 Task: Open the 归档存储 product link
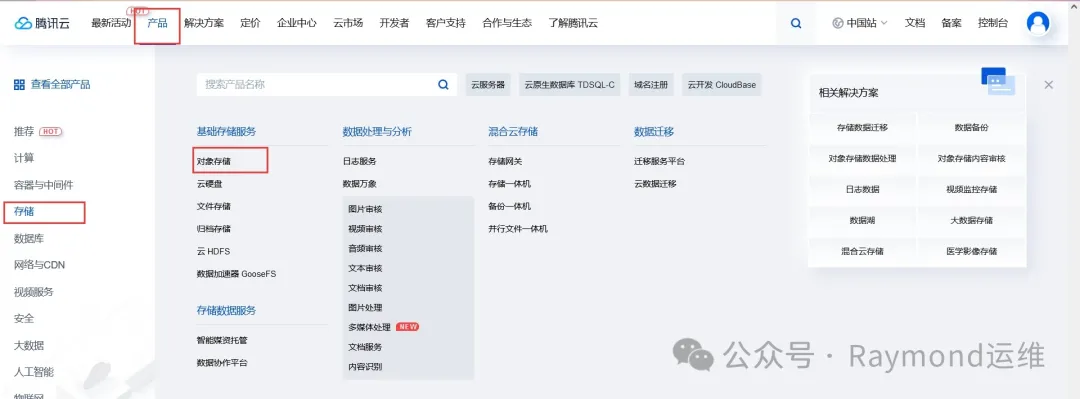coord(214,229)
